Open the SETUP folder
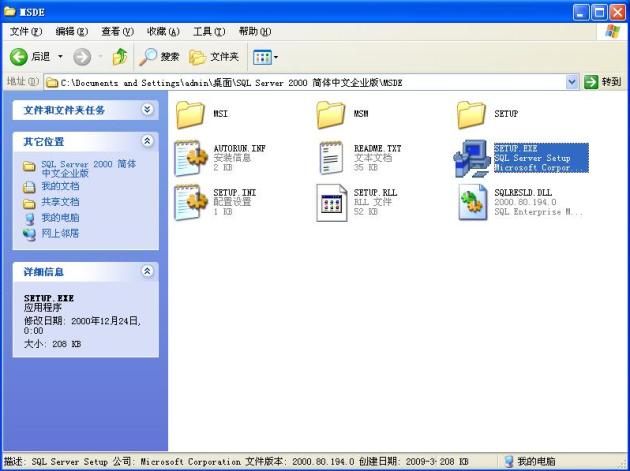The height and width of the screenshot is (471, 630). tap(471, 115)
